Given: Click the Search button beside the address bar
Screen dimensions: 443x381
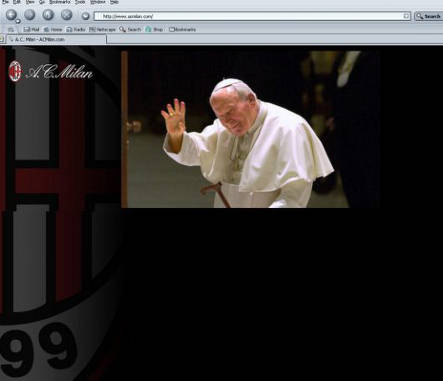Looking at the screenshot, I should pos(429,16).
